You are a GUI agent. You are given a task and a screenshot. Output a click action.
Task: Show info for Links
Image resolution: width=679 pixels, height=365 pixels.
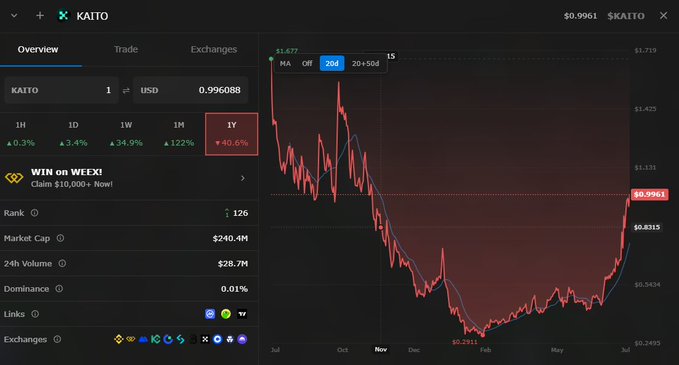pos(35,314)
